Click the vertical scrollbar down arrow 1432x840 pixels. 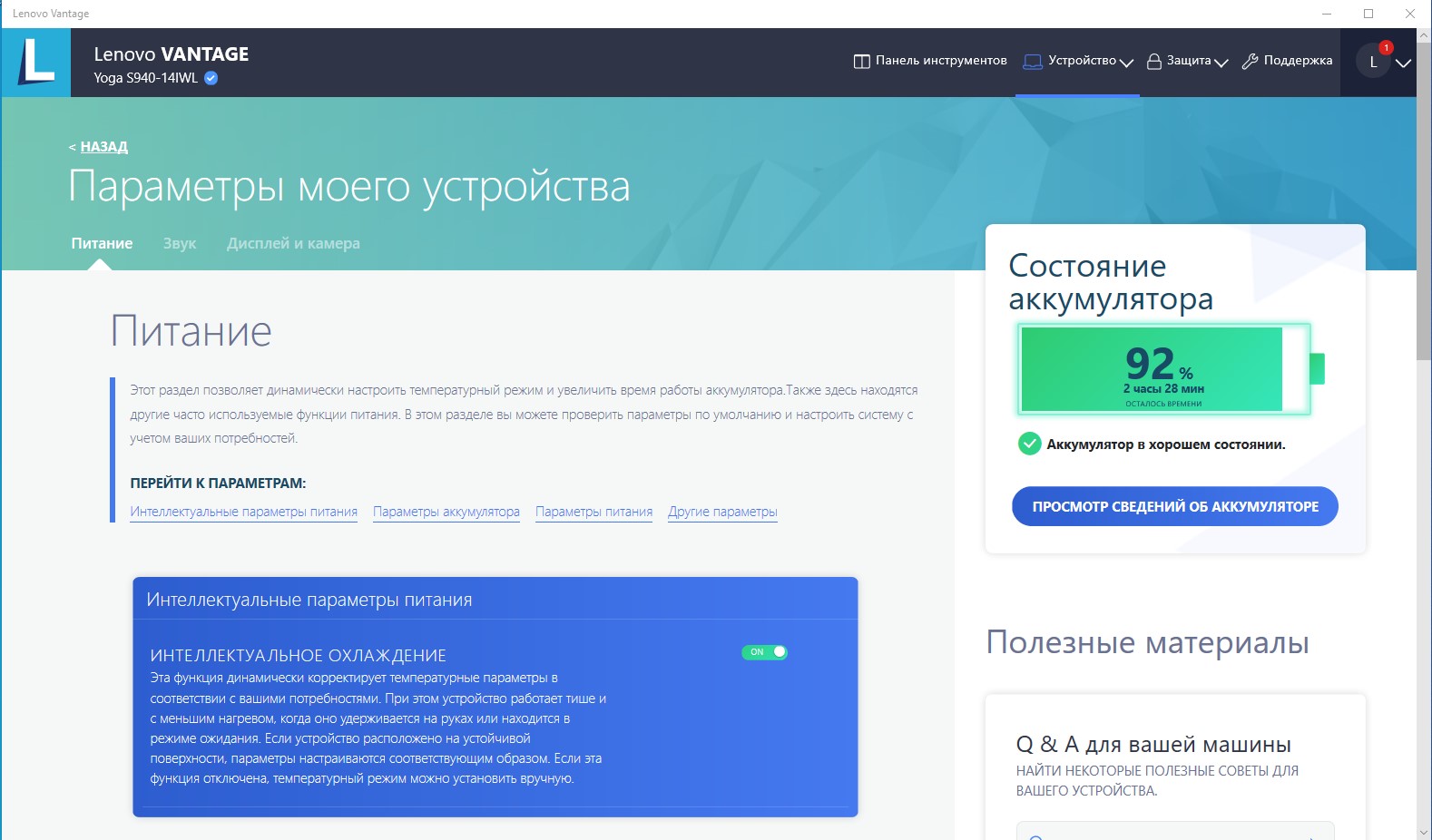coord(1423,832)
